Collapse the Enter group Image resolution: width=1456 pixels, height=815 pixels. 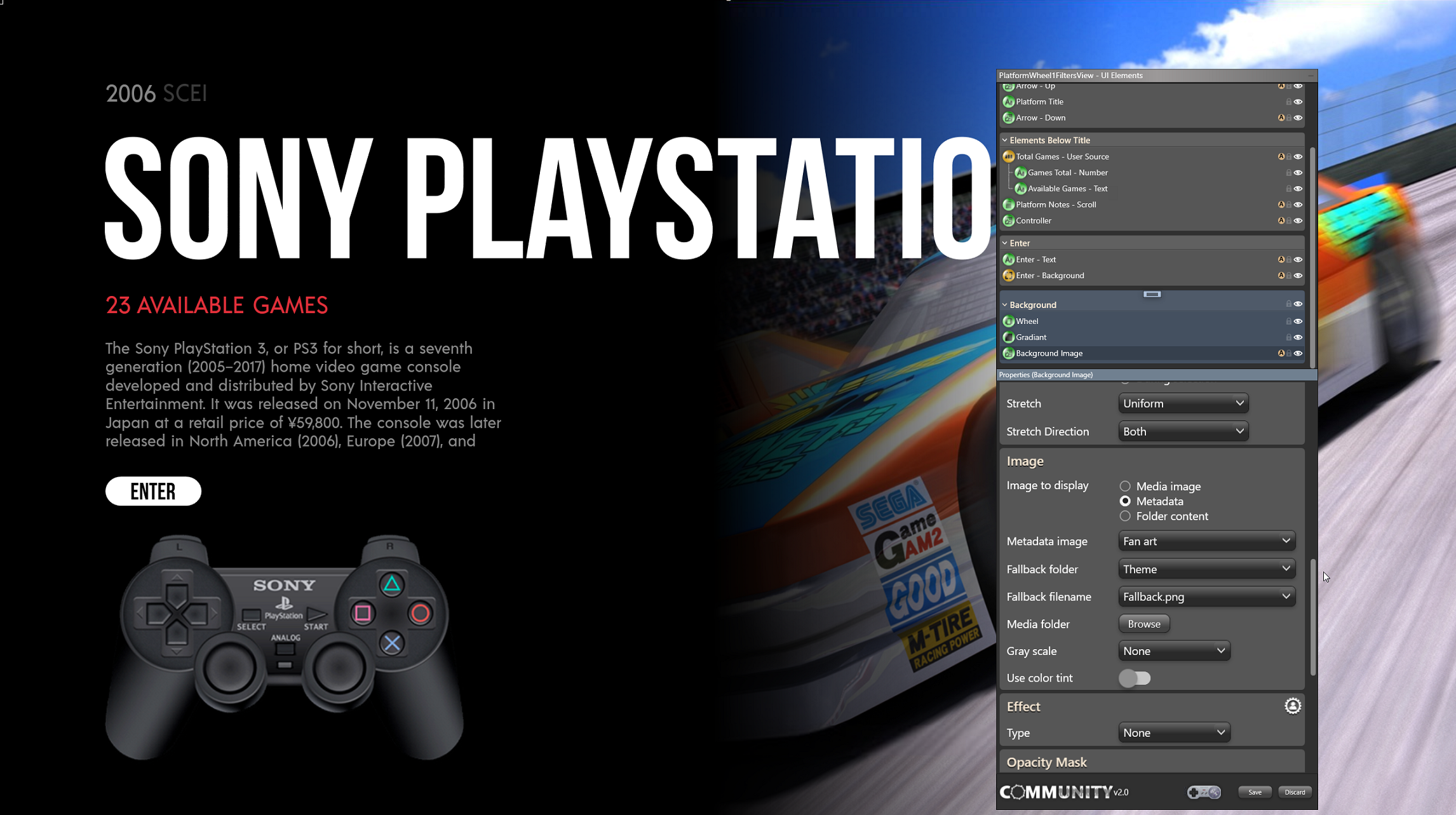pyautogui.click(x=1004, y=243)
